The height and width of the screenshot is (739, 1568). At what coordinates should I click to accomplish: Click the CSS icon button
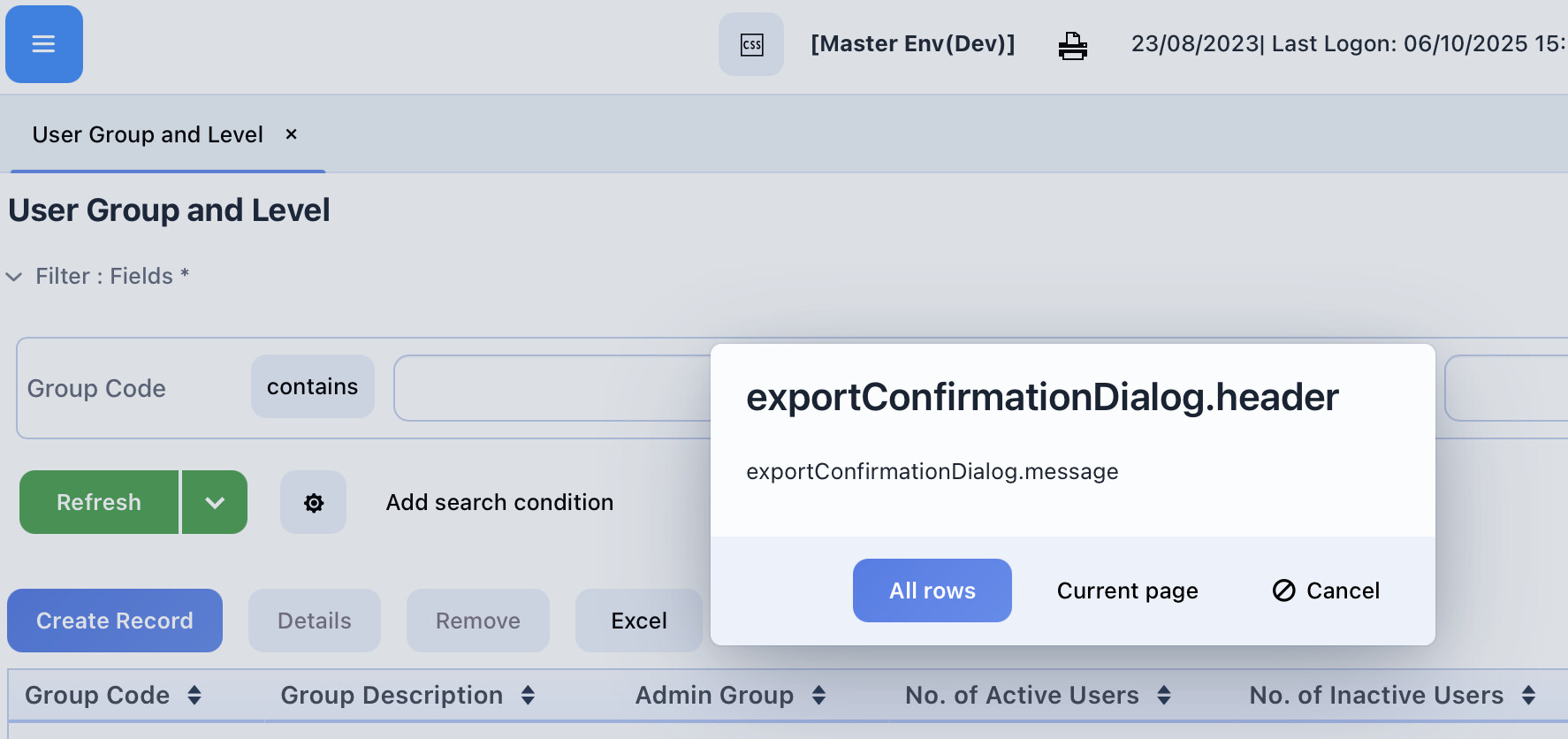pos(750,44)
